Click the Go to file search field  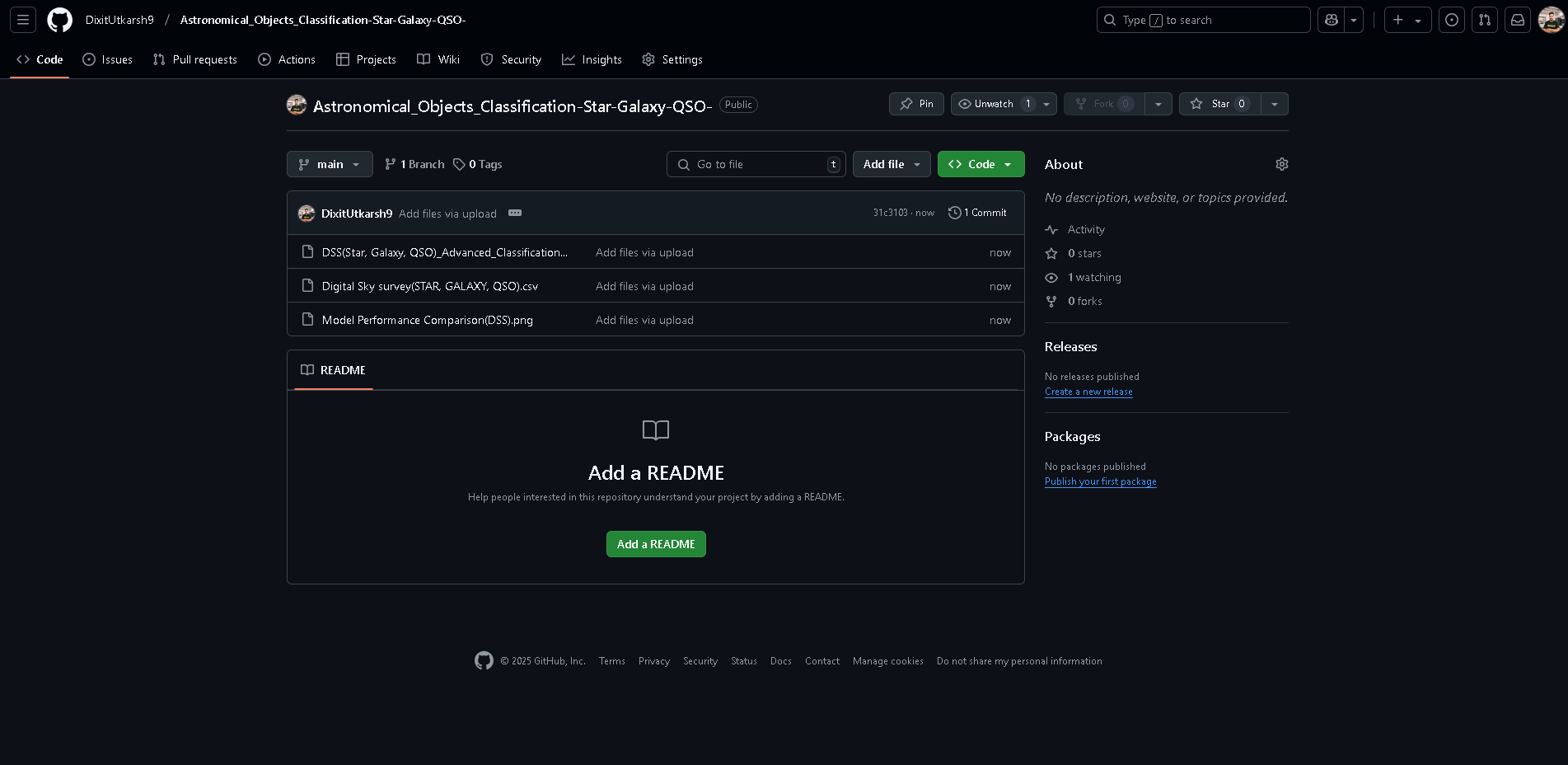(x=756, y=164)
